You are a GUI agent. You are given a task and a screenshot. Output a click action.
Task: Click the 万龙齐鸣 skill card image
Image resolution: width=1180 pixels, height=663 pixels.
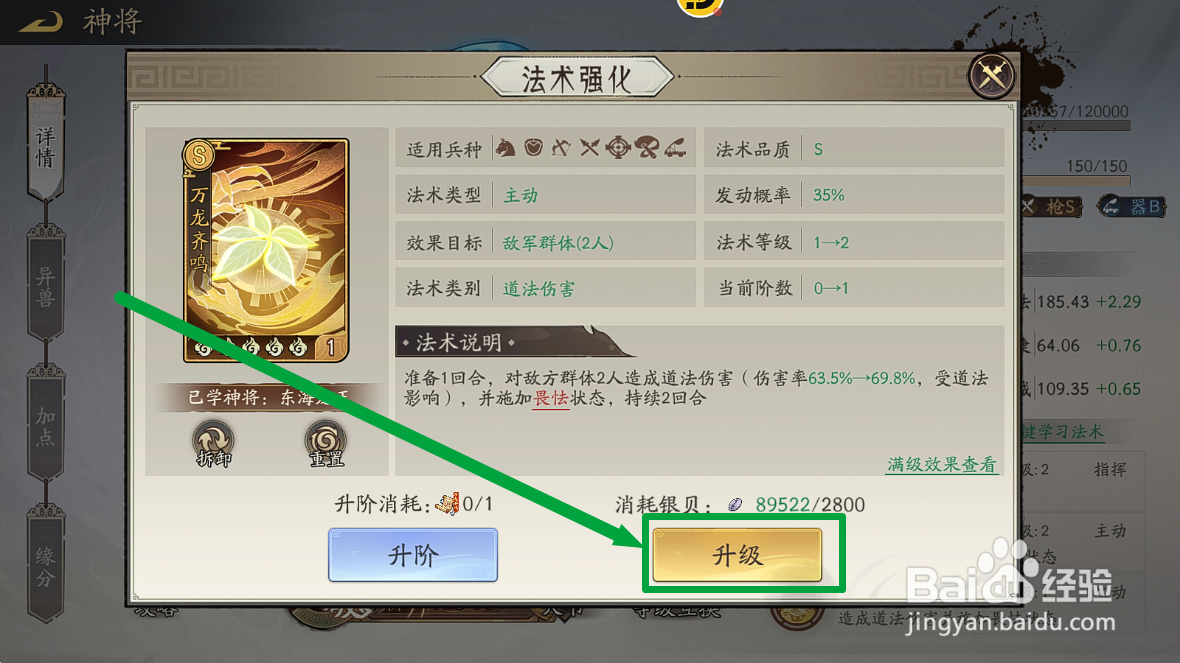click(x=266, y=250)
